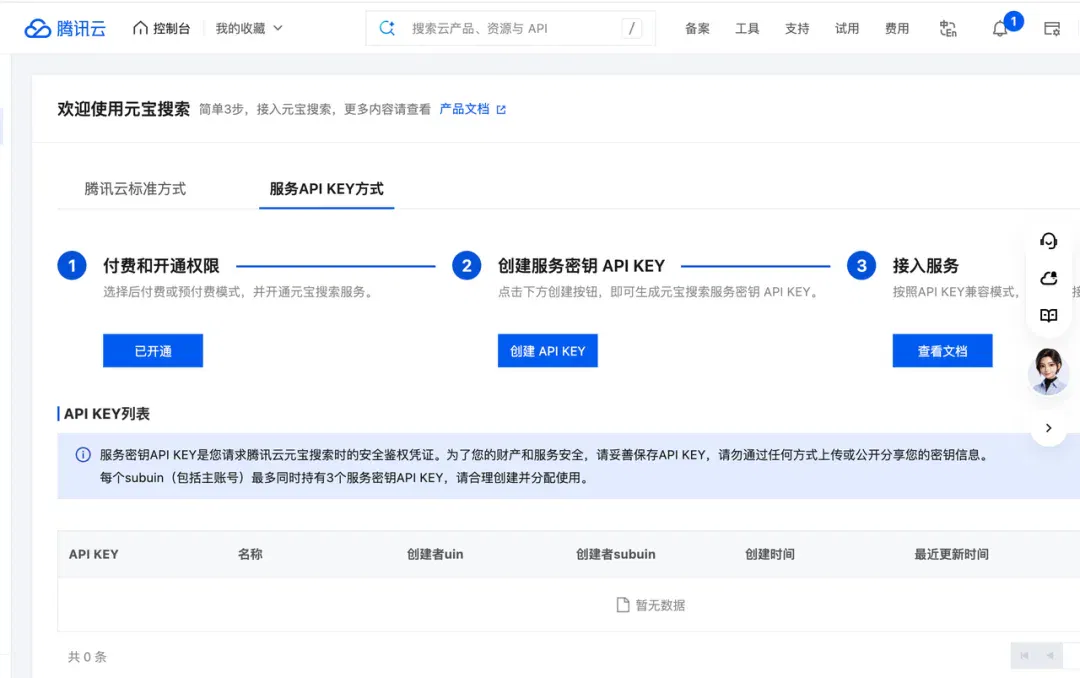
Task: Open the billing panel icon at top right
Action: click(1052, 28)
